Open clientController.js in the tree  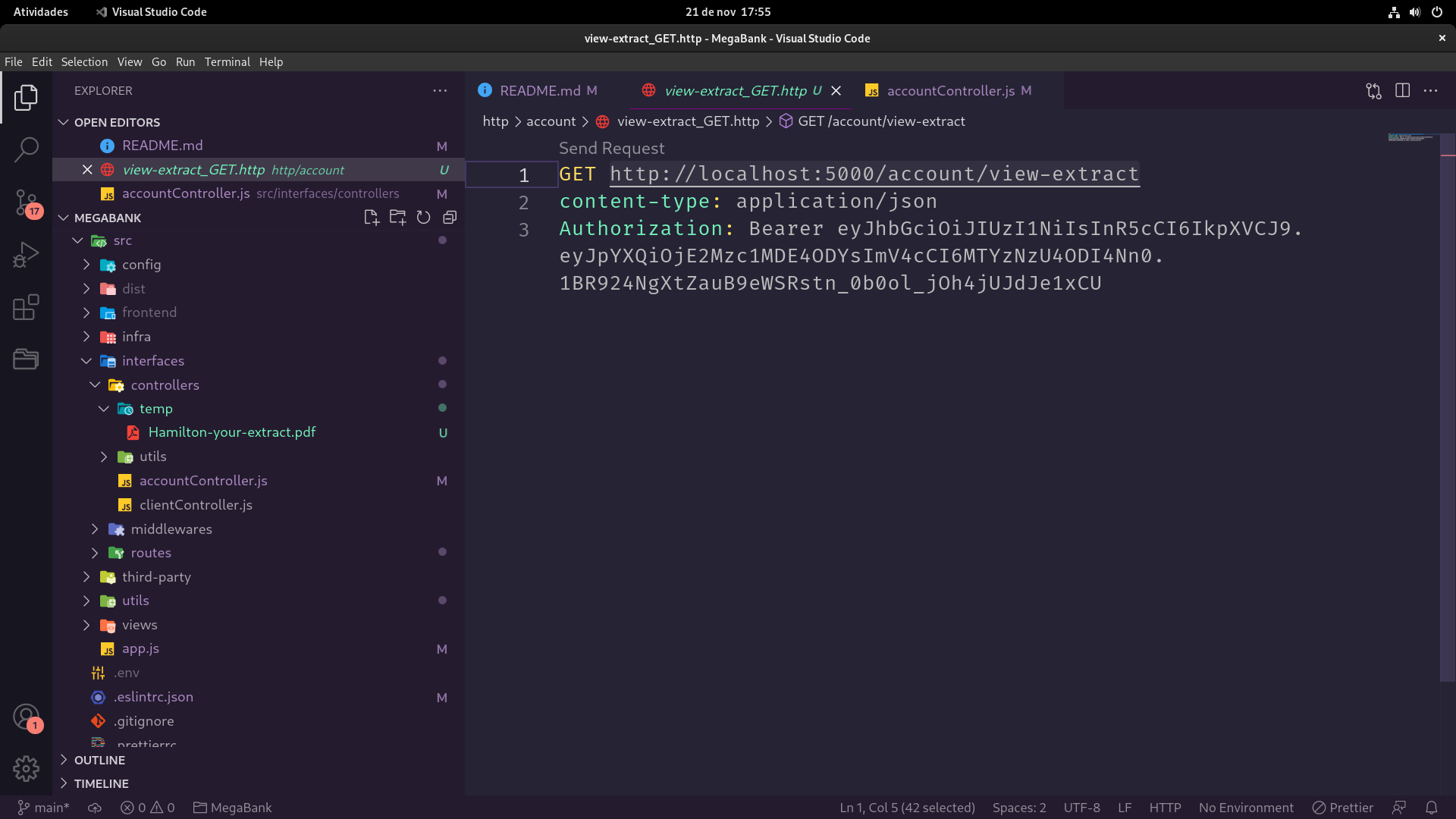tap(196, 505)
